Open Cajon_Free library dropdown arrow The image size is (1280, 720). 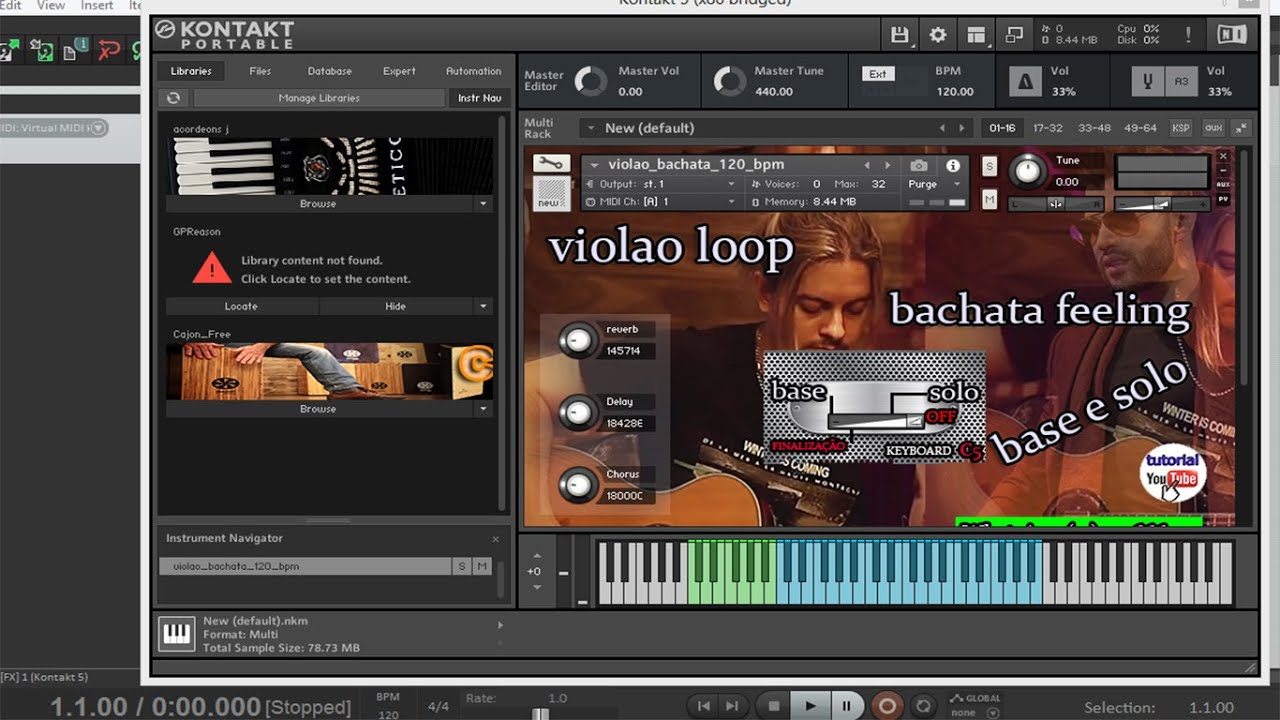coord(483,409)
